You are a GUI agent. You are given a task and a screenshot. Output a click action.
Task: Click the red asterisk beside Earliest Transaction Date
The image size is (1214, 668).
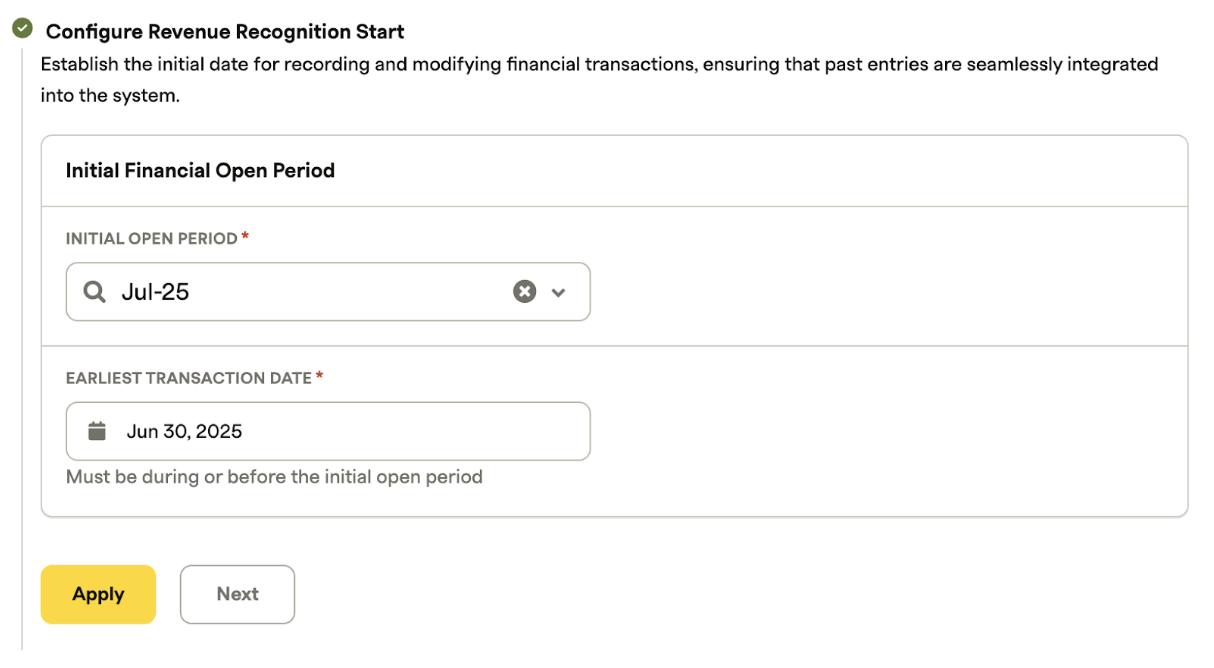point(320,376)
